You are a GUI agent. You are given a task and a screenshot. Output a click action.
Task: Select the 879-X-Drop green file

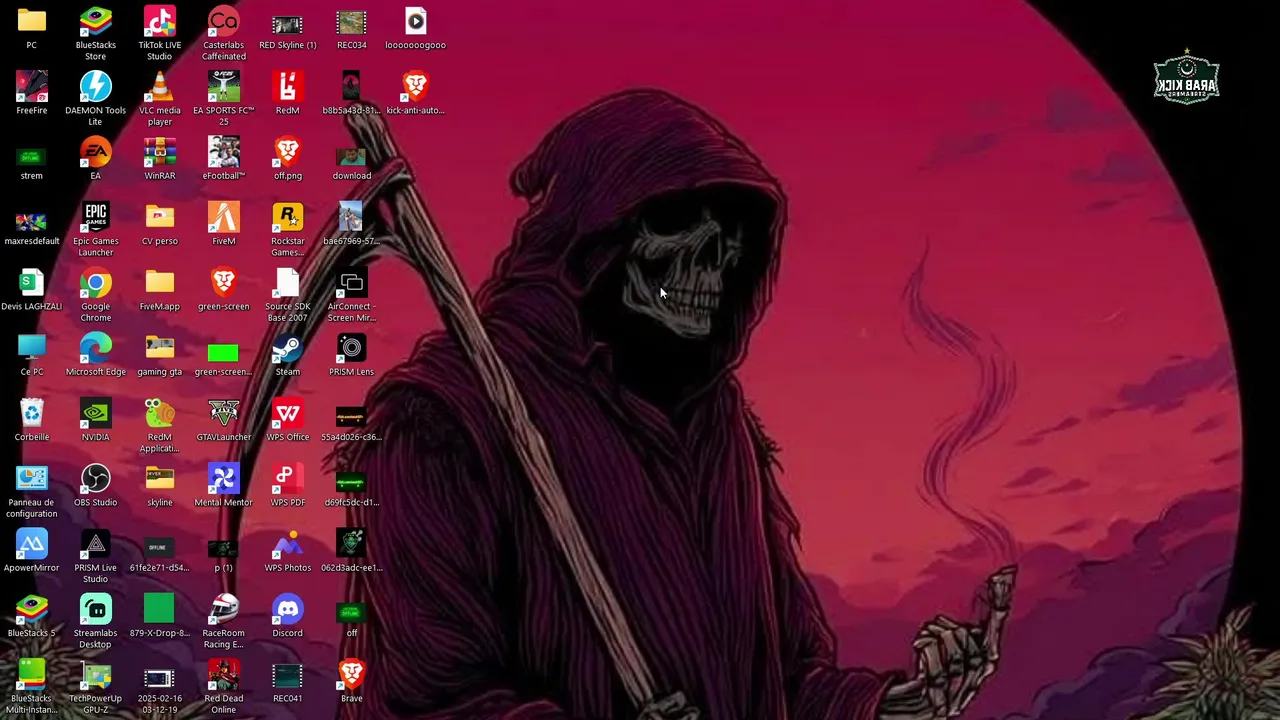pyautogui.click(x=159, y=610)
